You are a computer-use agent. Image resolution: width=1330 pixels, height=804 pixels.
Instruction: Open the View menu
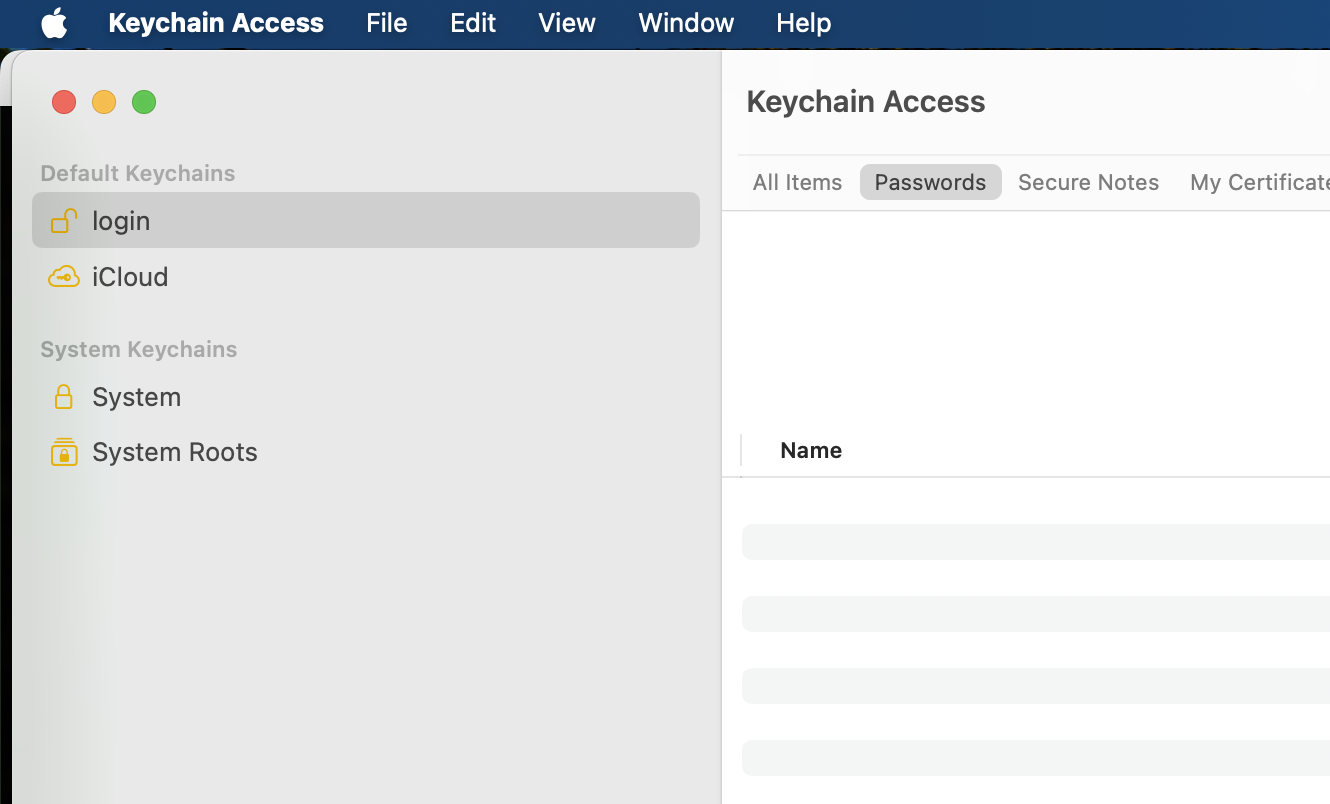tap(566, 23)
